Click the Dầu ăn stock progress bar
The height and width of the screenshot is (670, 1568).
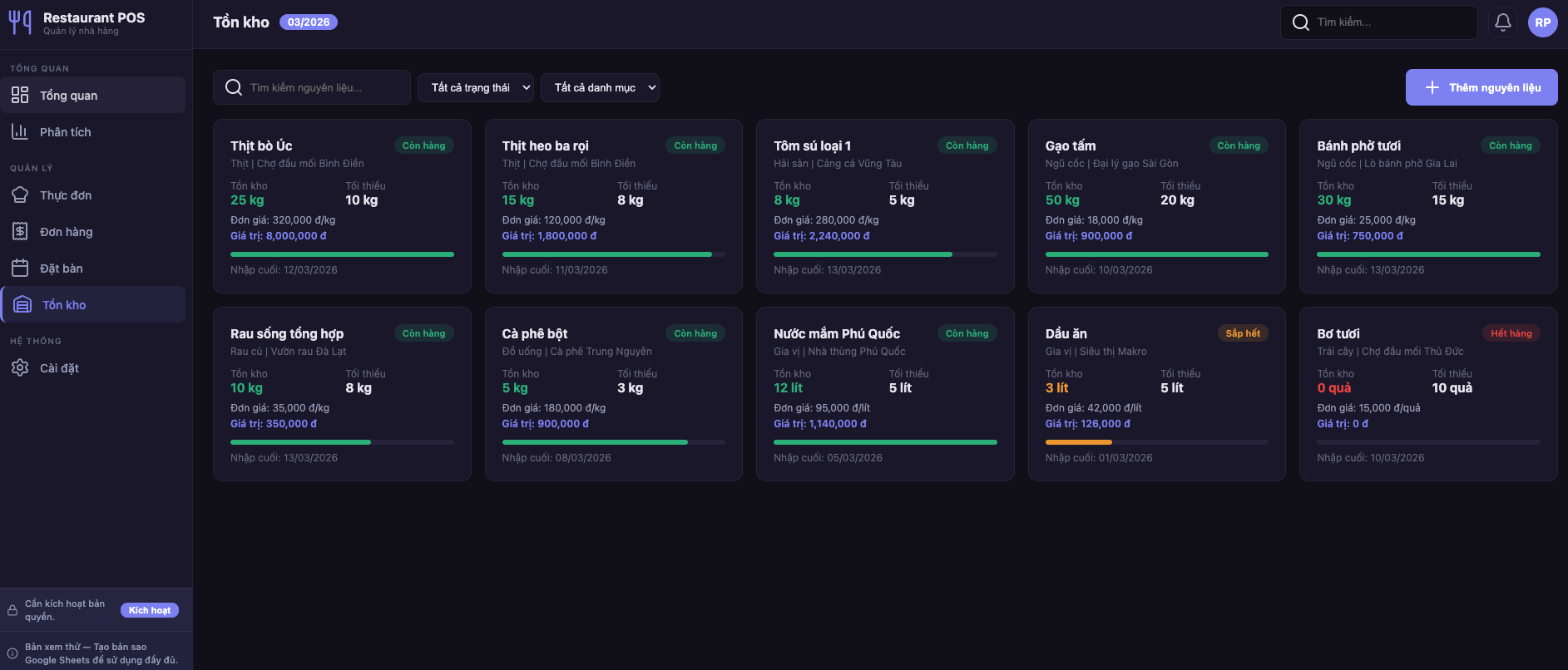click(1156, 442)
